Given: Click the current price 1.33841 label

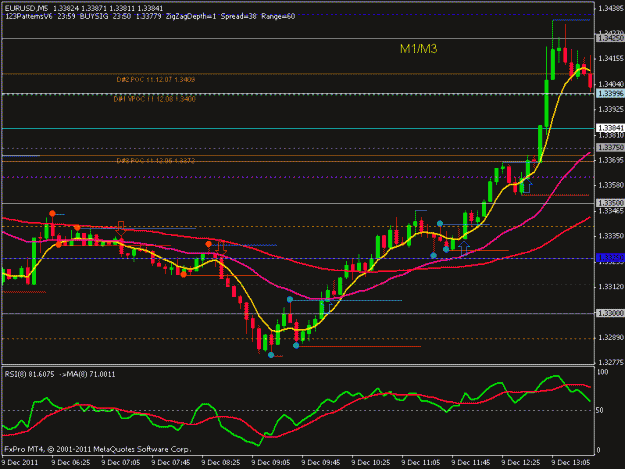Looking at the screenshot, I should (610, 128).
